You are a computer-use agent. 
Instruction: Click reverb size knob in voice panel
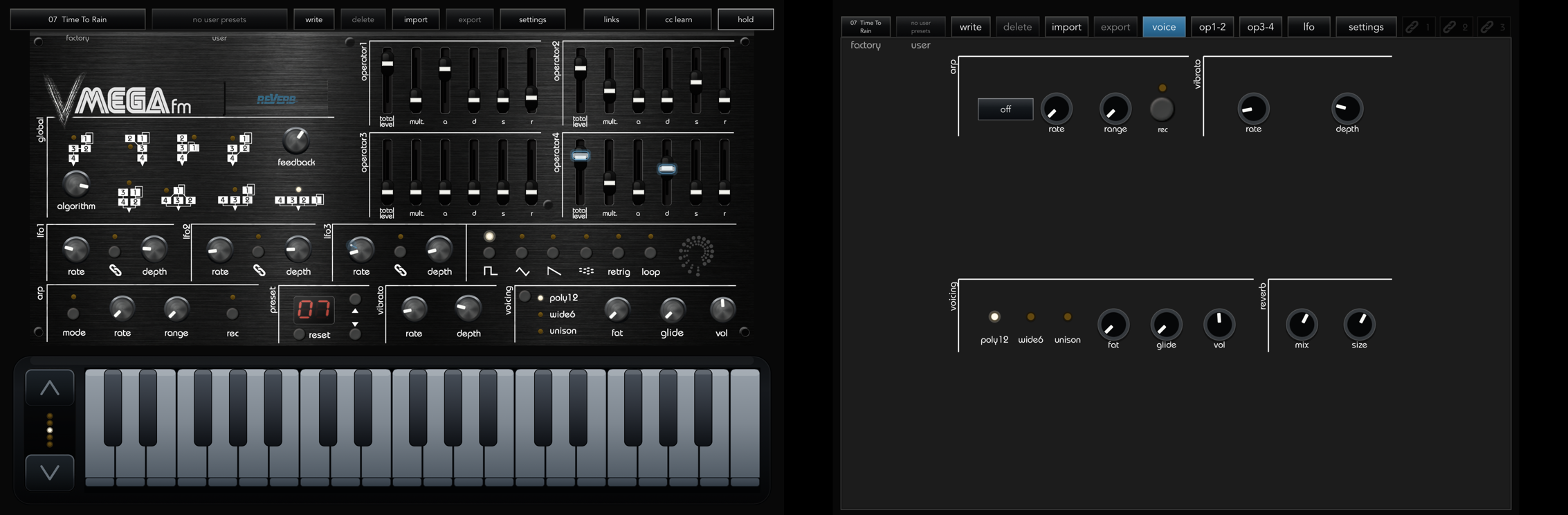click(x=1359, y=323)
